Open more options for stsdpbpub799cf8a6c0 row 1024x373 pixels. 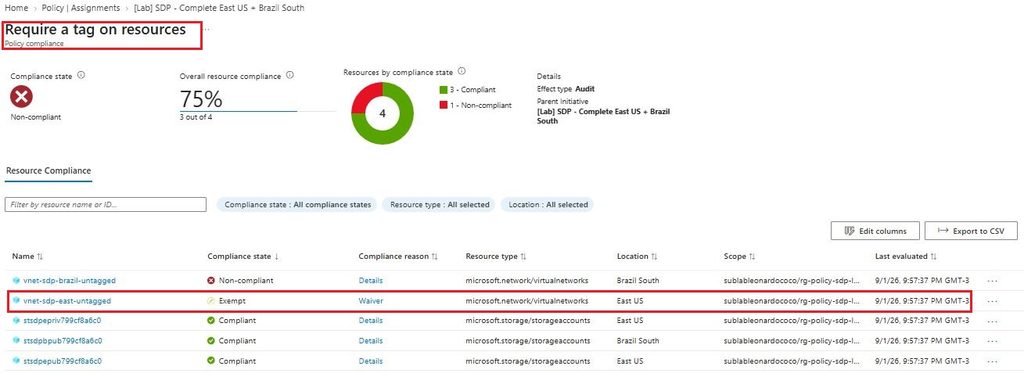click(993, 341)
